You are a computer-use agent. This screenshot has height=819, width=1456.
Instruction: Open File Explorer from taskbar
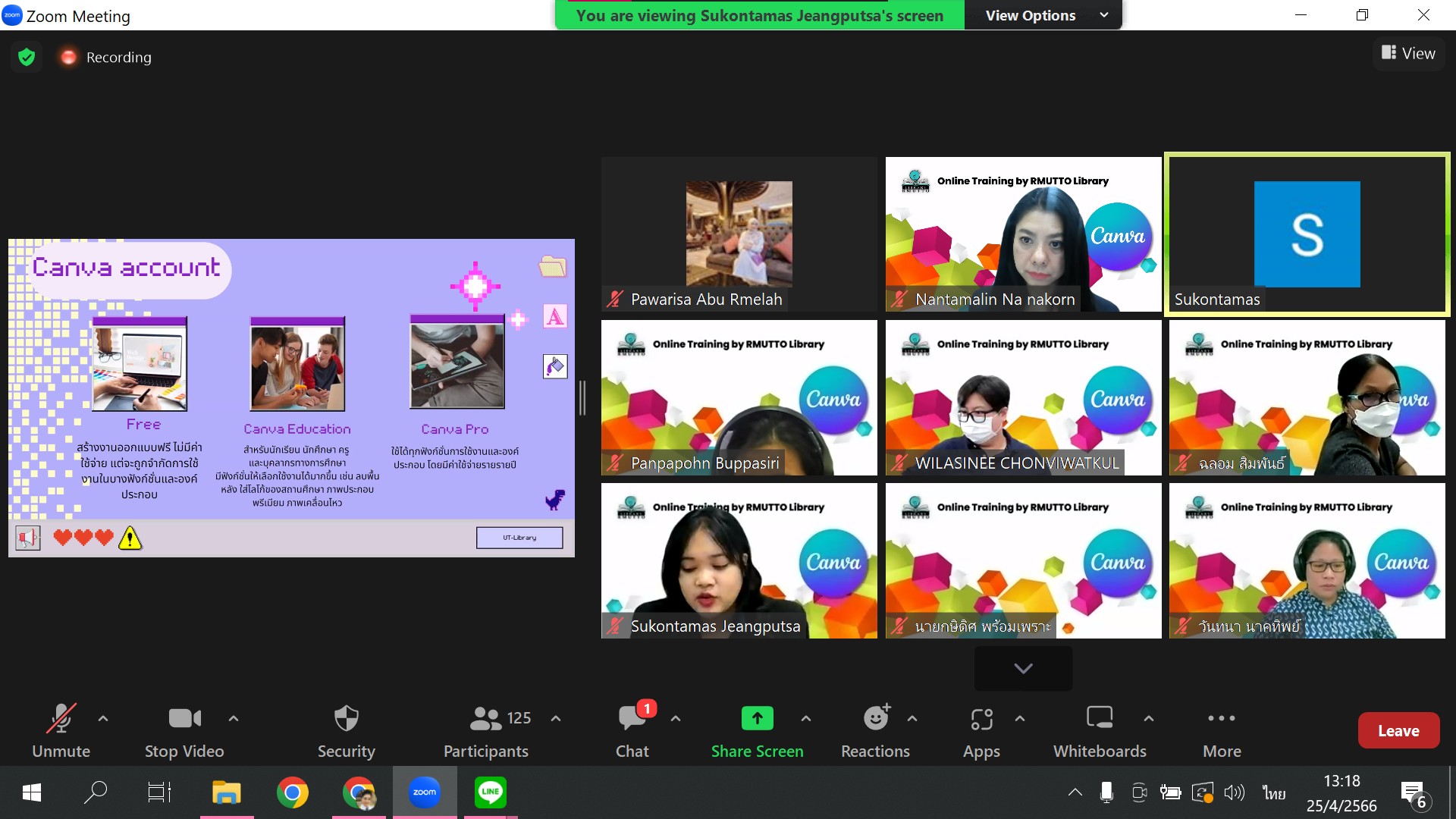pos(226,793)
